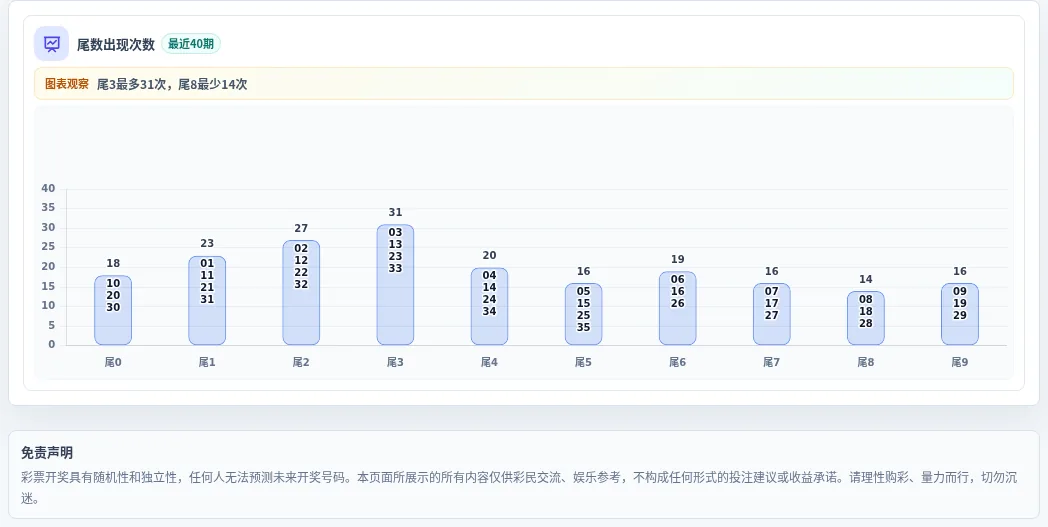Click number 26 inside the 尾6 bar

click(678, 304)
